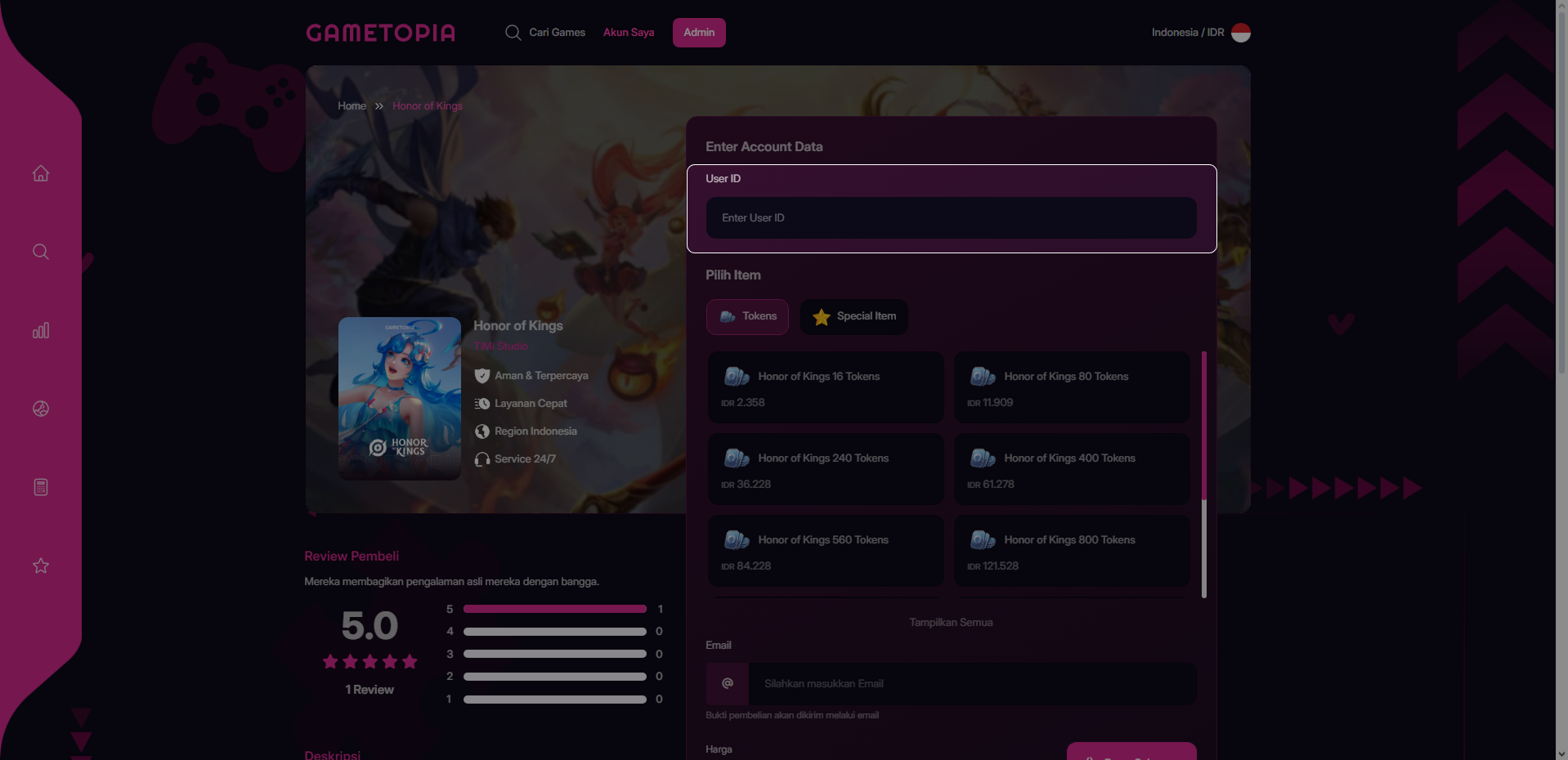Click the Review Pembeli heading

pyautogui.click(x=352, y=557)
